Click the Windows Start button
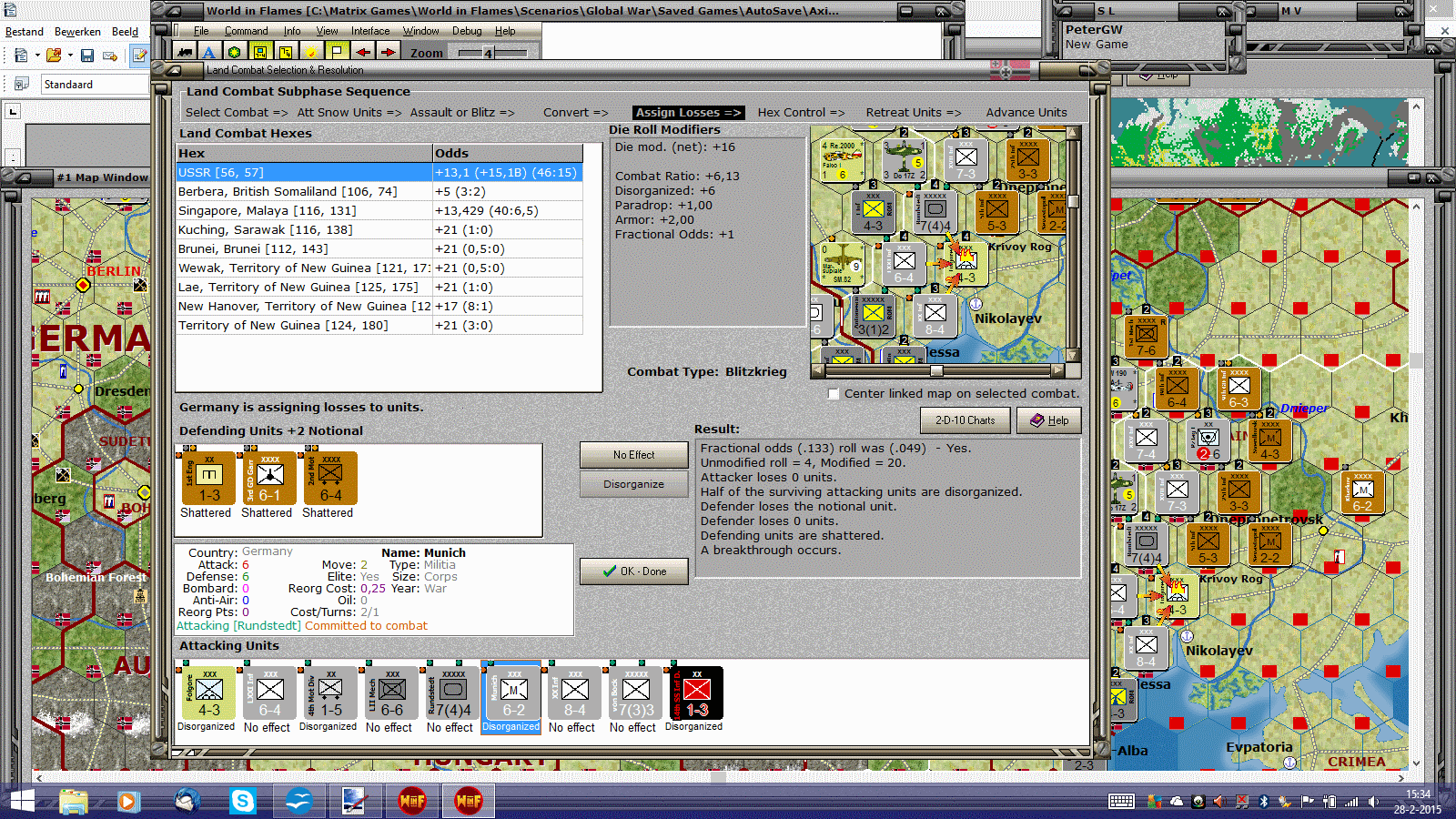The width and height of the screenshot is (1456, 819). point(22,801)
